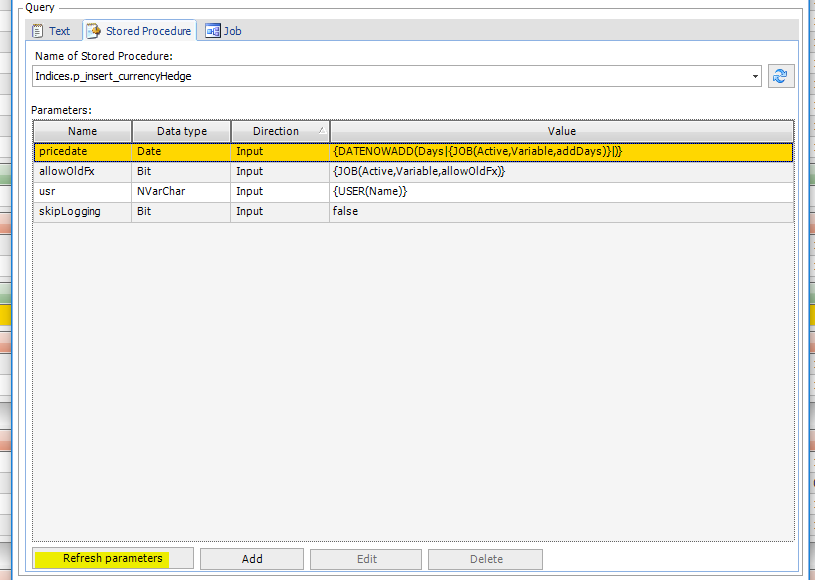Click the document icon on the Text tab

(x=38, y=31)
